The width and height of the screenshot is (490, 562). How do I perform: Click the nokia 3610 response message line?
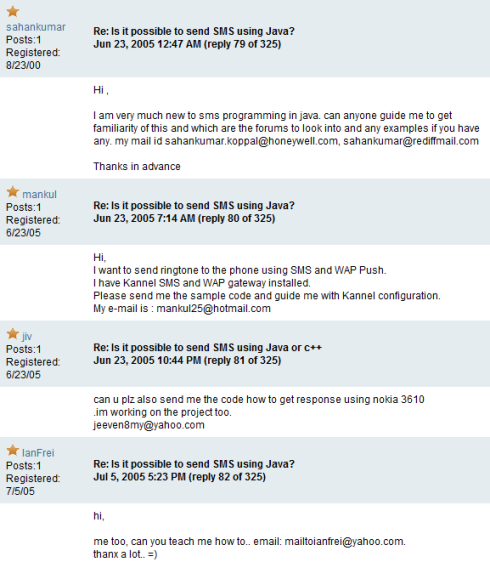259,400
